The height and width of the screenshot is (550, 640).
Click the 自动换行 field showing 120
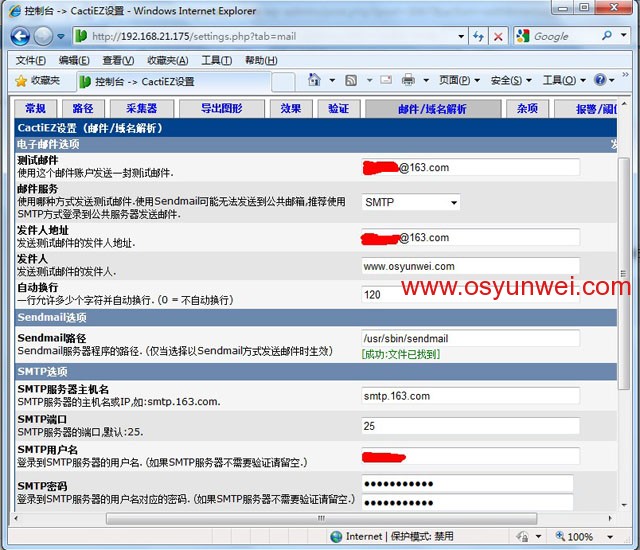pos(470,295)
